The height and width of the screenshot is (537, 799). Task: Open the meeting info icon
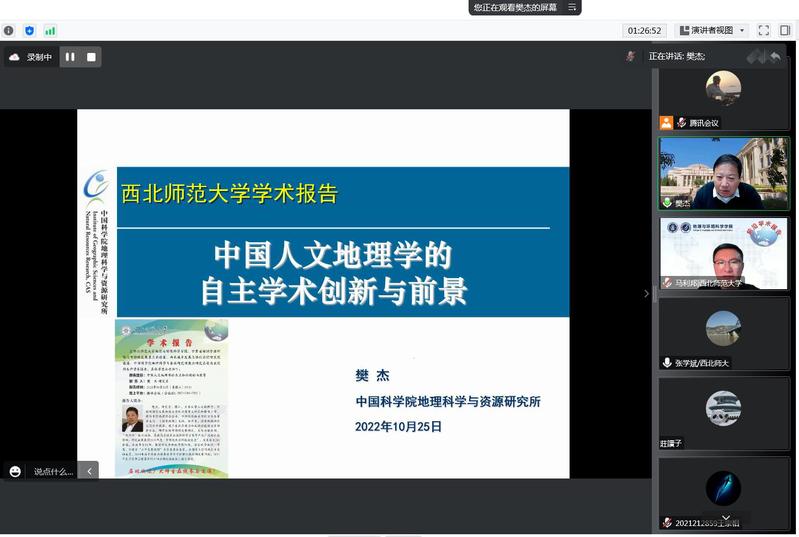point(9,31)
